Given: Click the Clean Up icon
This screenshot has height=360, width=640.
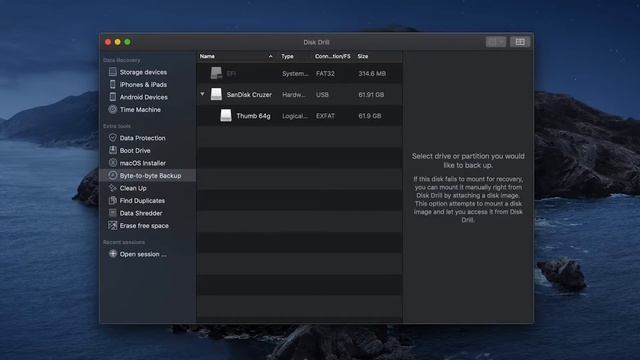Looking at the screenshot, I should pyautogui.click(x=113, y=188).
